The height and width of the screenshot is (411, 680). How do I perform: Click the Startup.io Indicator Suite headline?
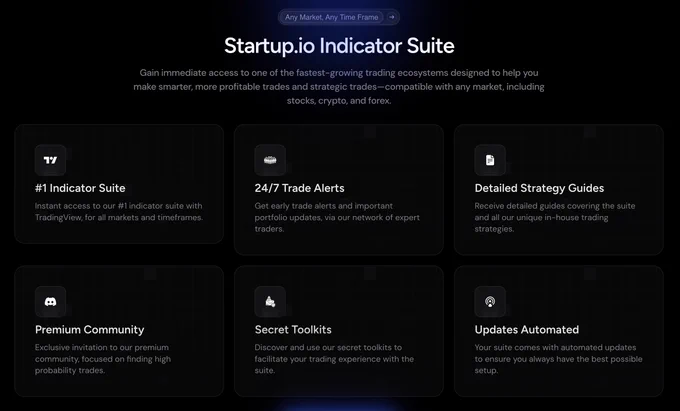pyautogui.click(x=339, y=46)
